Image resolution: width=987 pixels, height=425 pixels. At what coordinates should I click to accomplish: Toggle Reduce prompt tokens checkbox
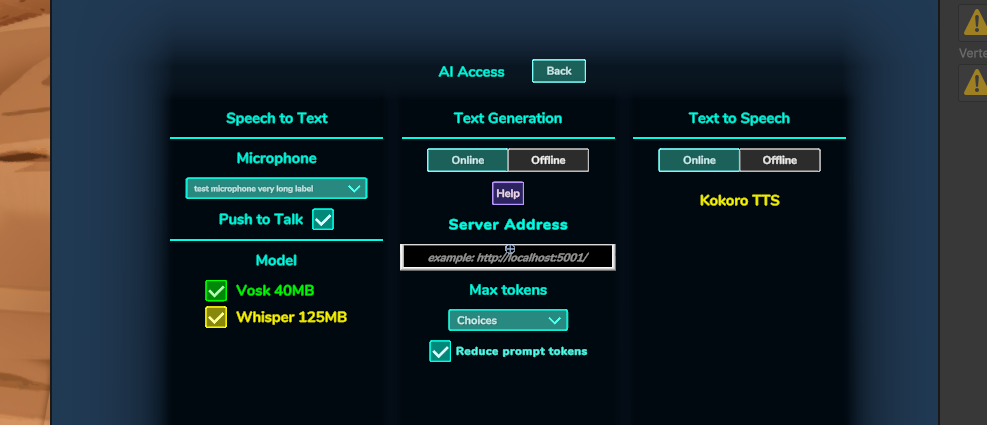[x=440, y=351]
